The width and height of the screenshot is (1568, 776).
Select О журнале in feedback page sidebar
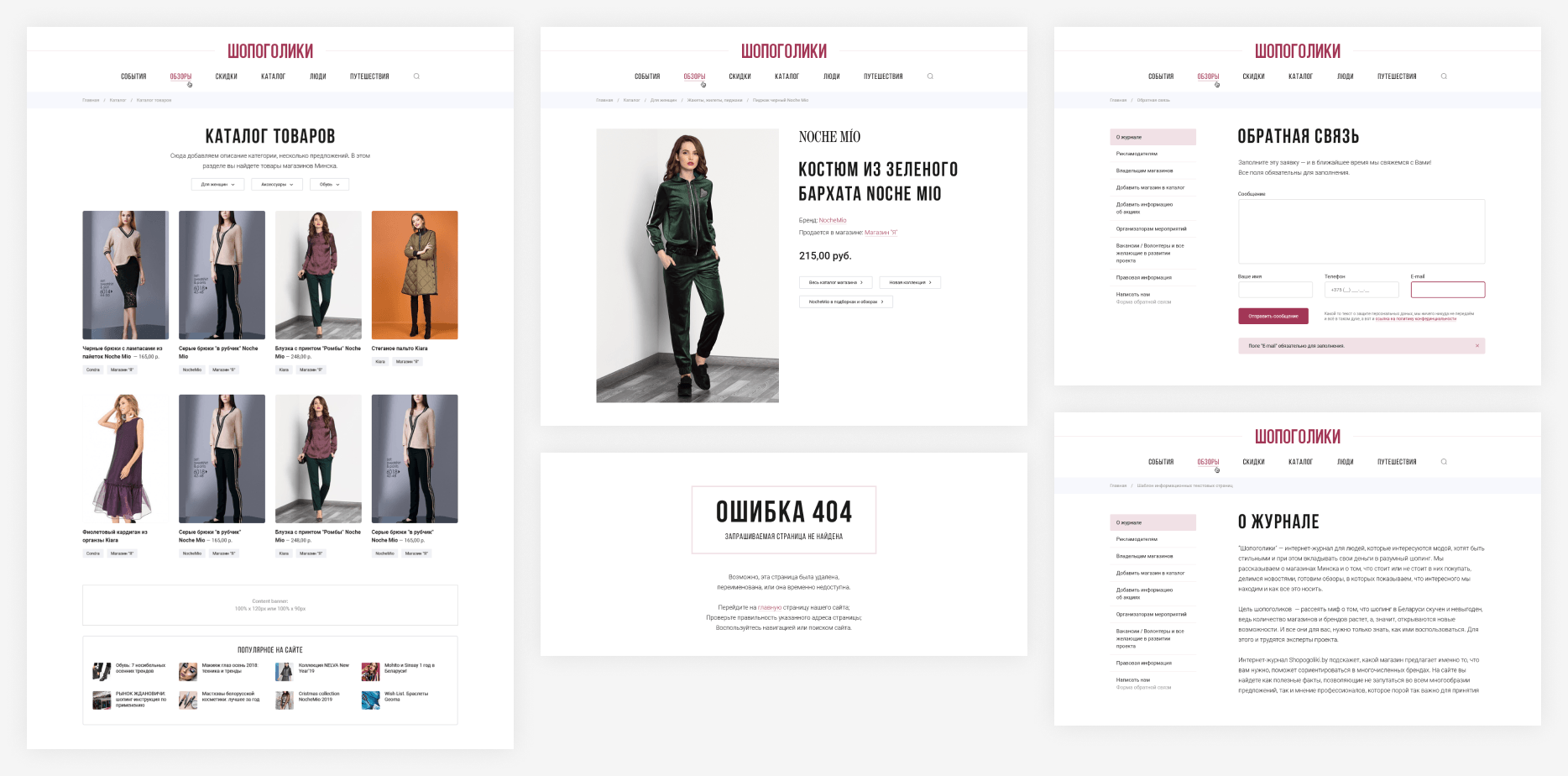pyautogui.click(x=1152, y=137)
